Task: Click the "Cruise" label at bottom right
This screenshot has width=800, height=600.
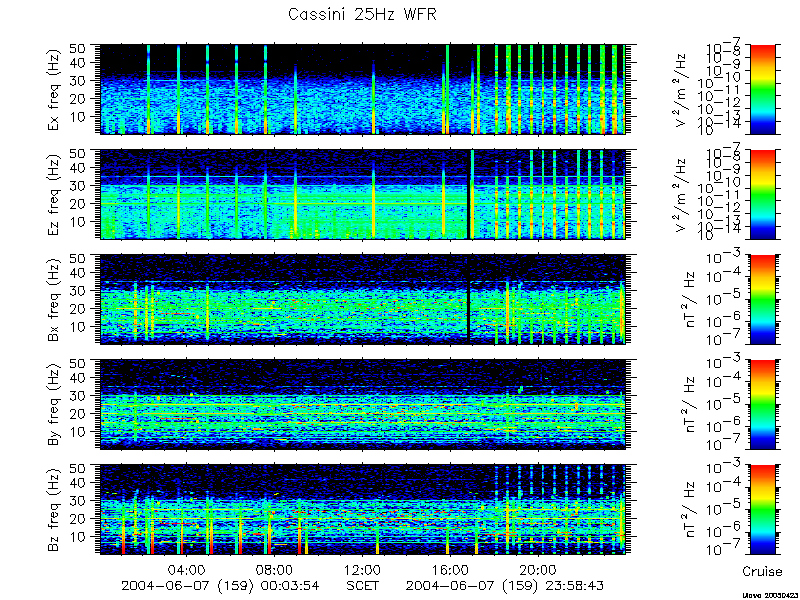Action: 762,571
